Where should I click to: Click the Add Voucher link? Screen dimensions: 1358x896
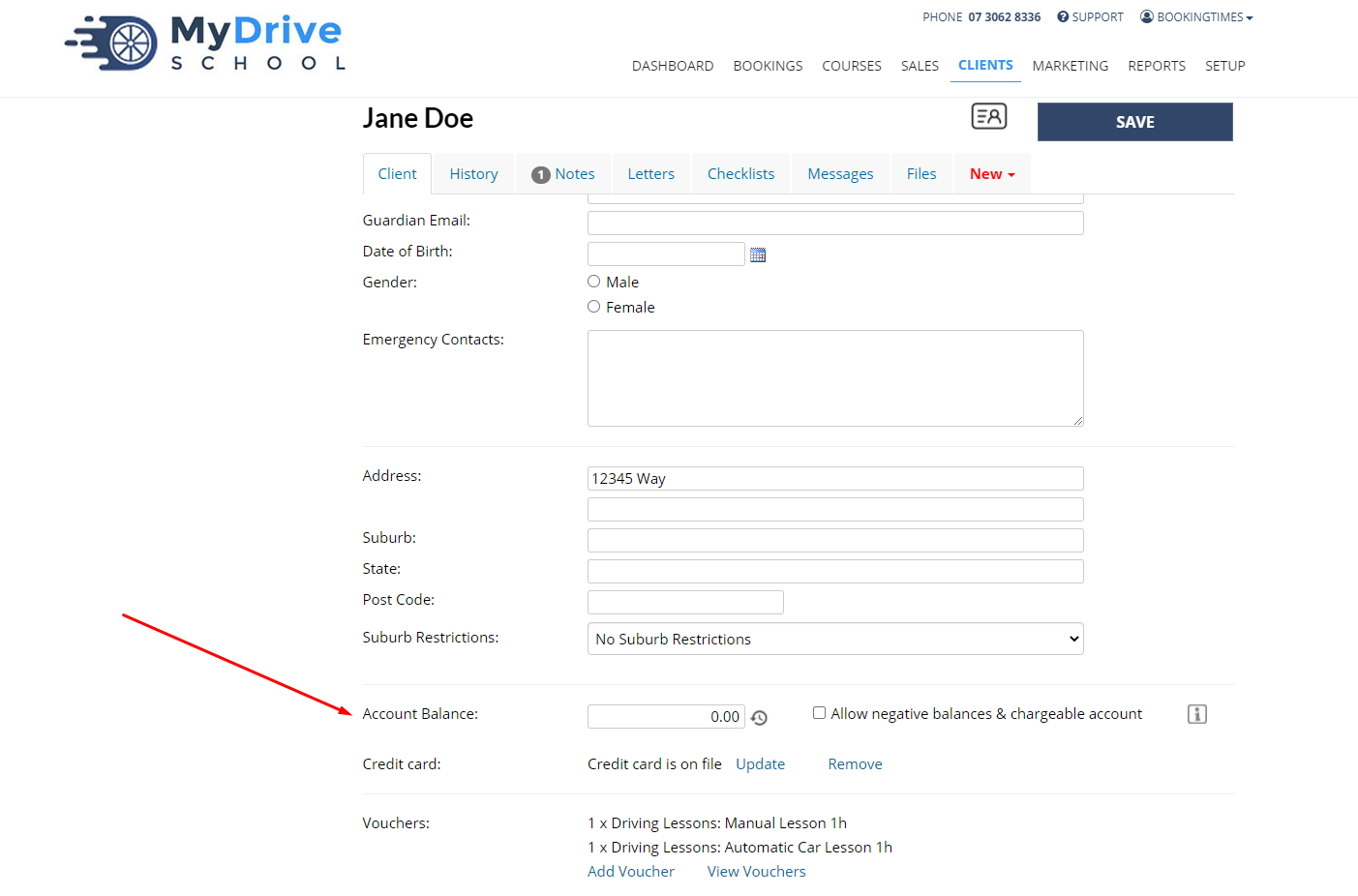click(631, 872)
